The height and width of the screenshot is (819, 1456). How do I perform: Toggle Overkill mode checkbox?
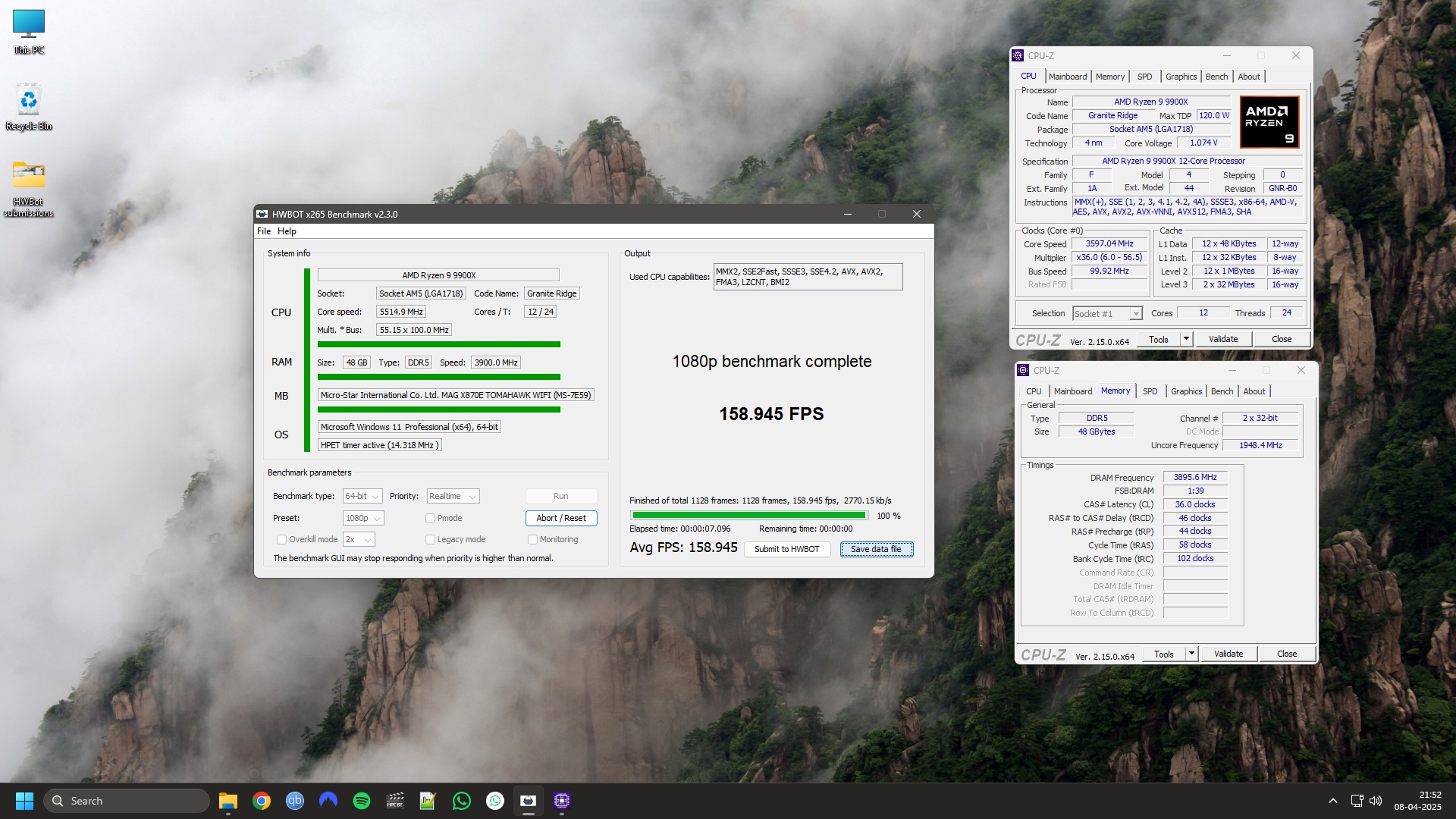[x=281, y=539]
